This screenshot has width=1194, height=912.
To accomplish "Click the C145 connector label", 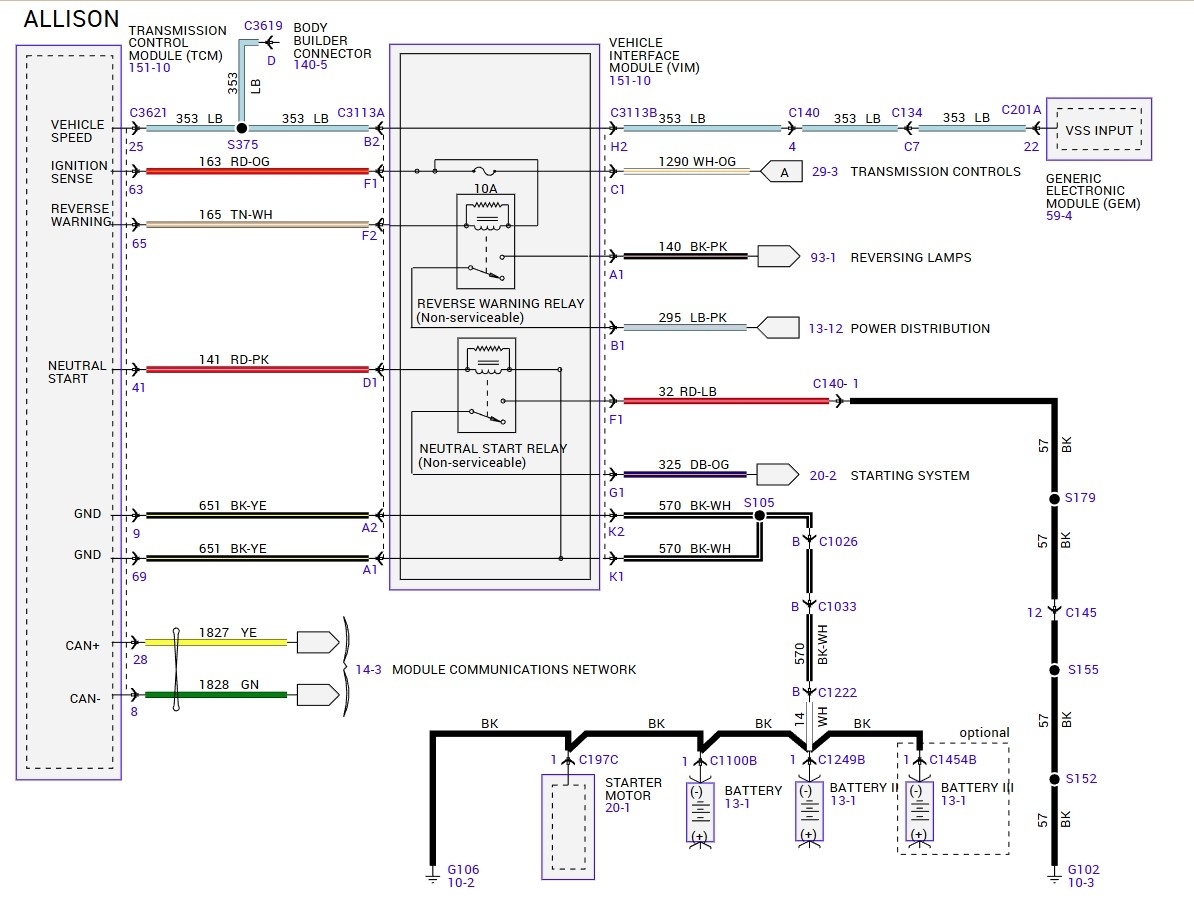I will pyautogui.click(x=1081, y=613).
